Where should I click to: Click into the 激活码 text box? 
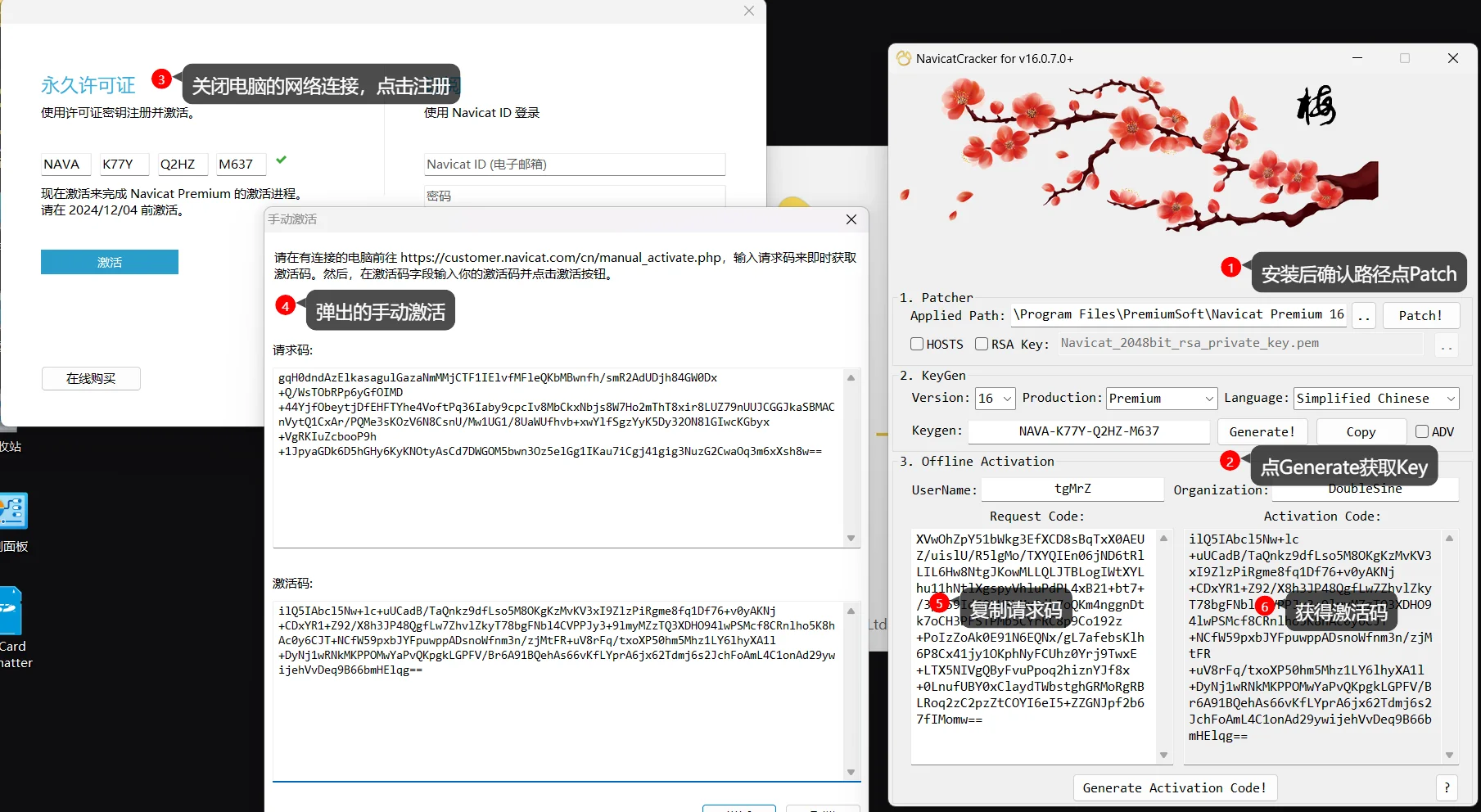pyautogui.click(x=558, y=690)
